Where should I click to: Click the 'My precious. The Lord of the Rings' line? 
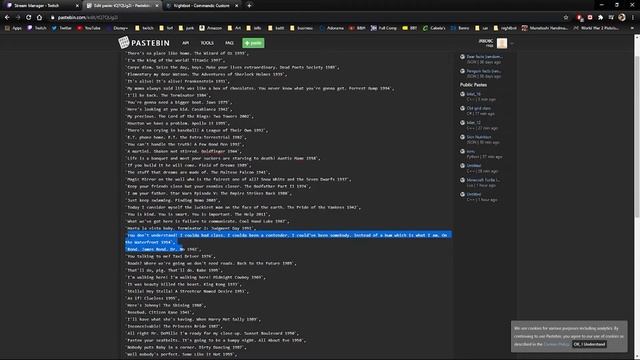[190, 116]
